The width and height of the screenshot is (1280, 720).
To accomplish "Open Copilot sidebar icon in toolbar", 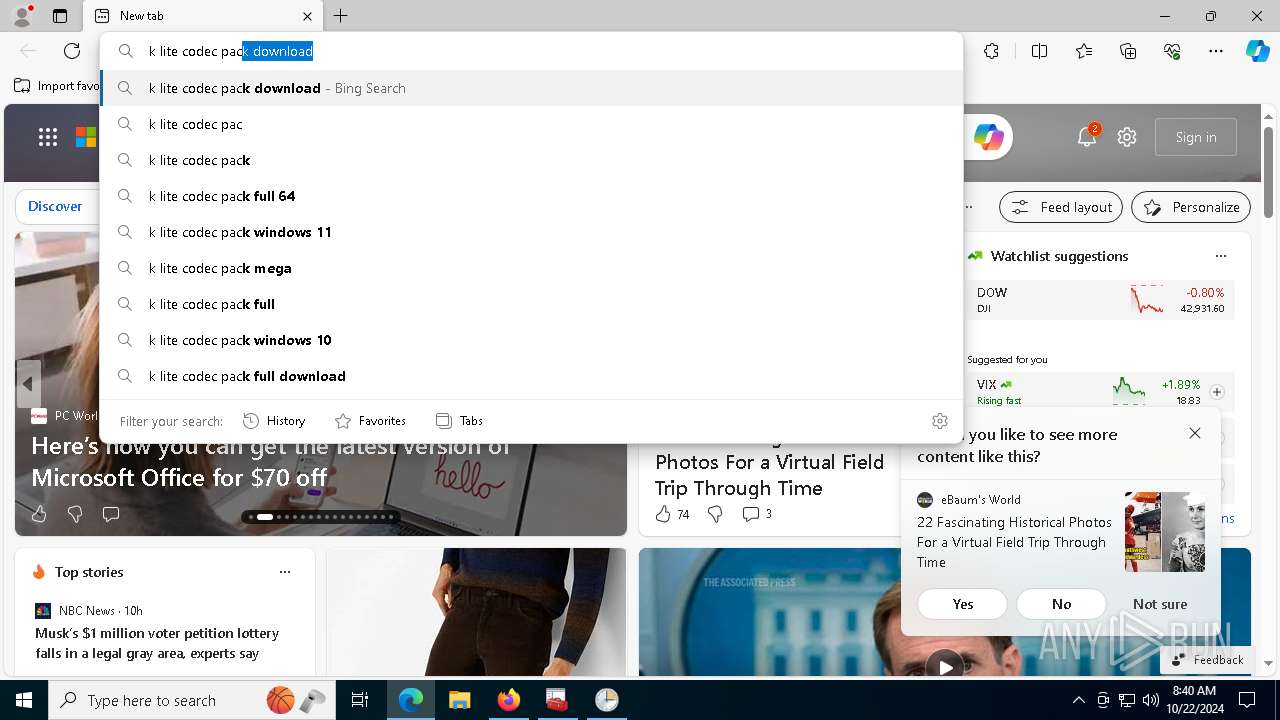I will point(1257,51).
